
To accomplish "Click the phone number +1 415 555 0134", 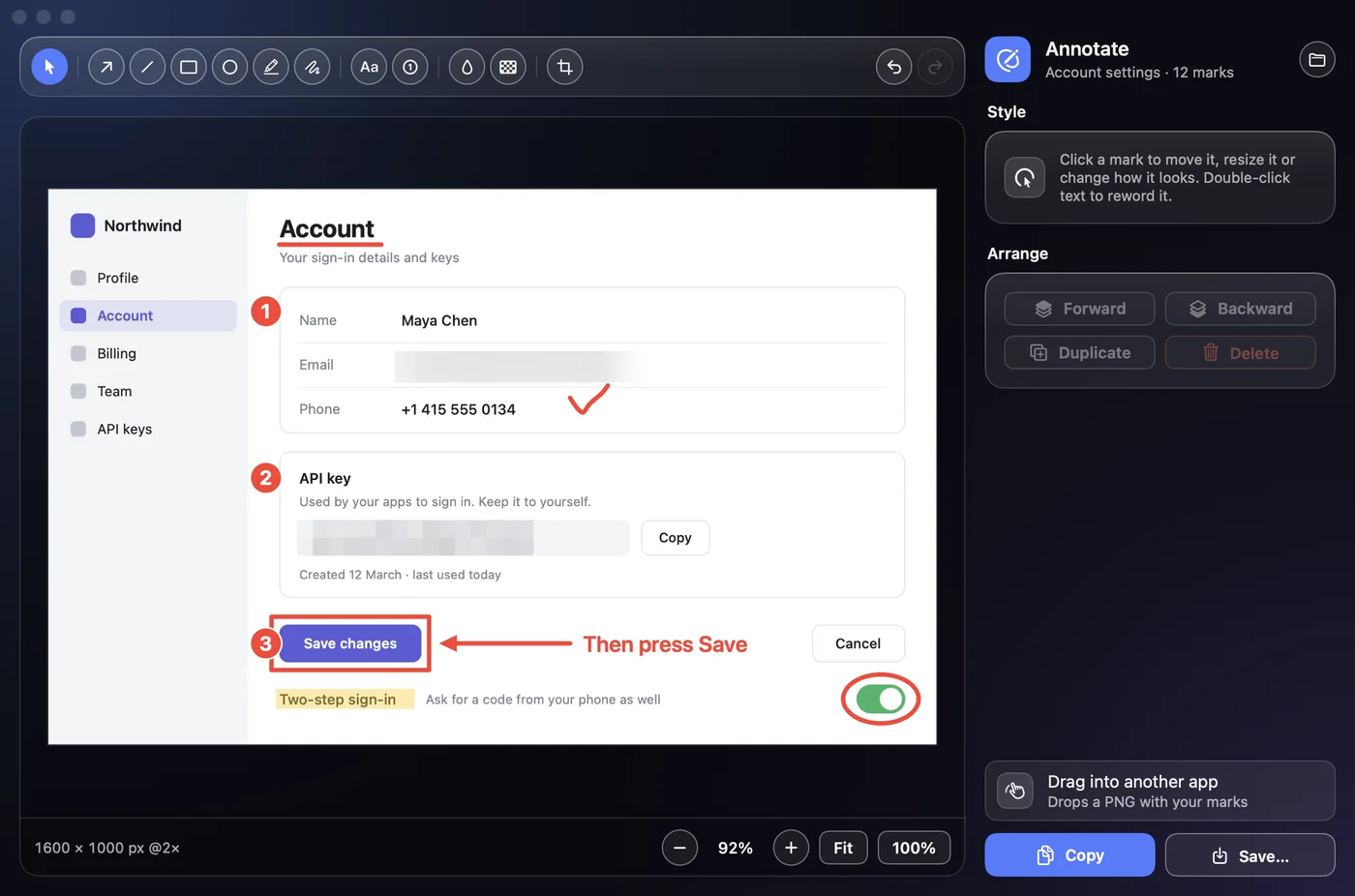I will [459, 409].
